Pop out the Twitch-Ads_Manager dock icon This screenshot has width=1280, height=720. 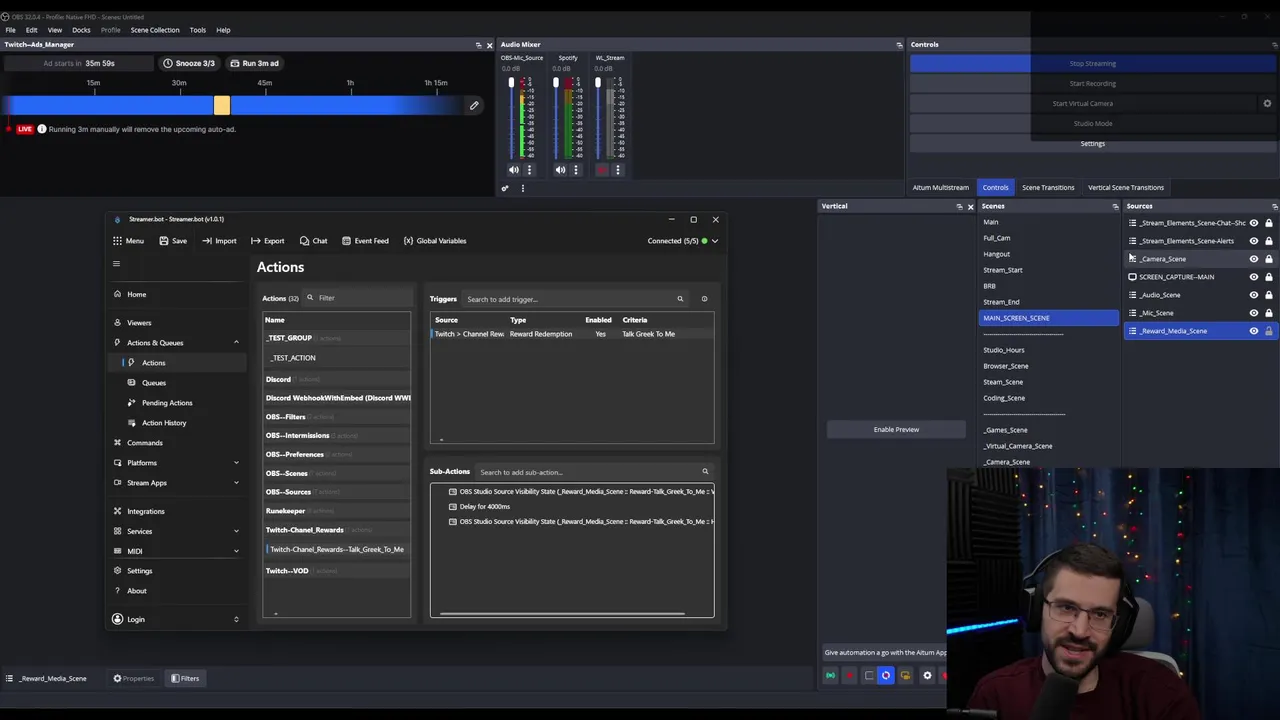[x=478, y=44]
